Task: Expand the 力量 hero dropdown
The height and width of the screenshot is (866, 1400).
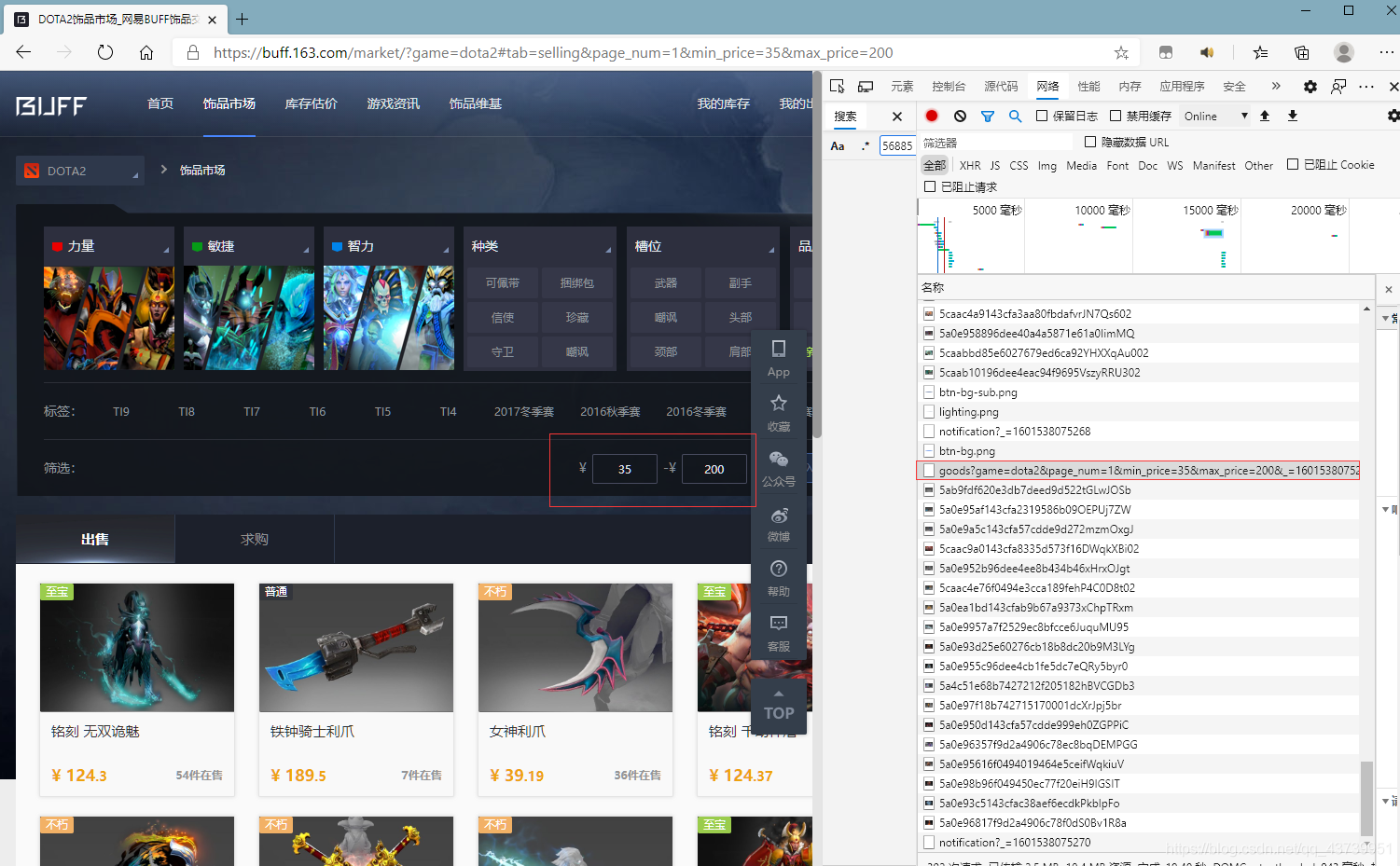Action: pyautogui.click(x=109, y=246)
